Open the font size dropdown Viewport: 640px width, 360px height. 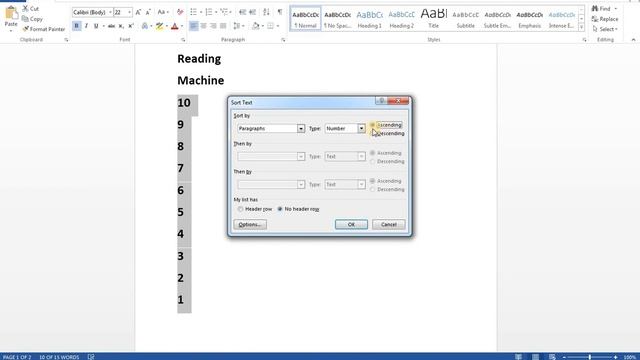coord(129,12)
